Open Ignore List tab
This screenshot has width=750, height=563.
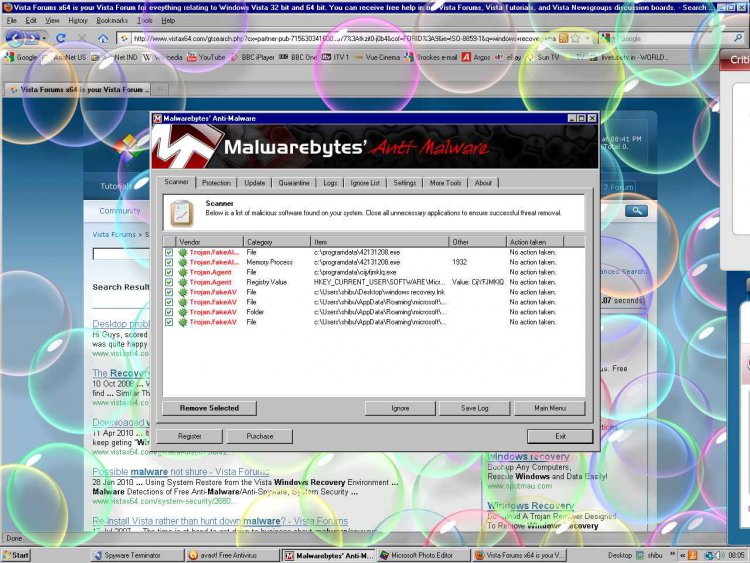tap(365, 183)
